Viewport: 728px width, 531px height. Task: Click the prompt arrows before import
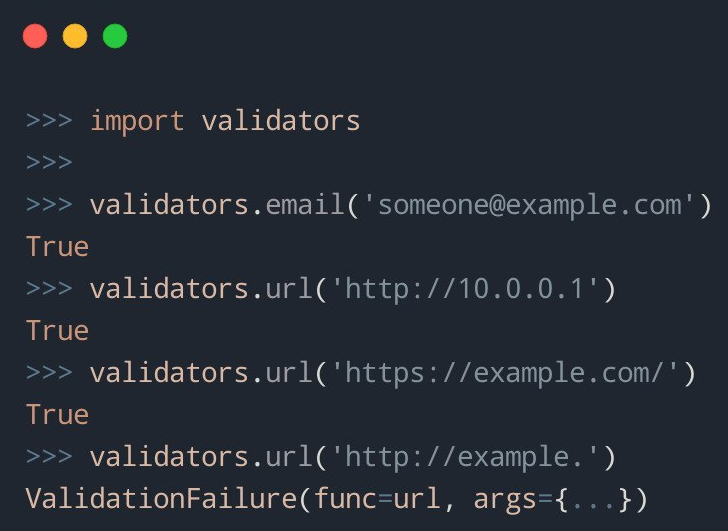tap(49, 121)
